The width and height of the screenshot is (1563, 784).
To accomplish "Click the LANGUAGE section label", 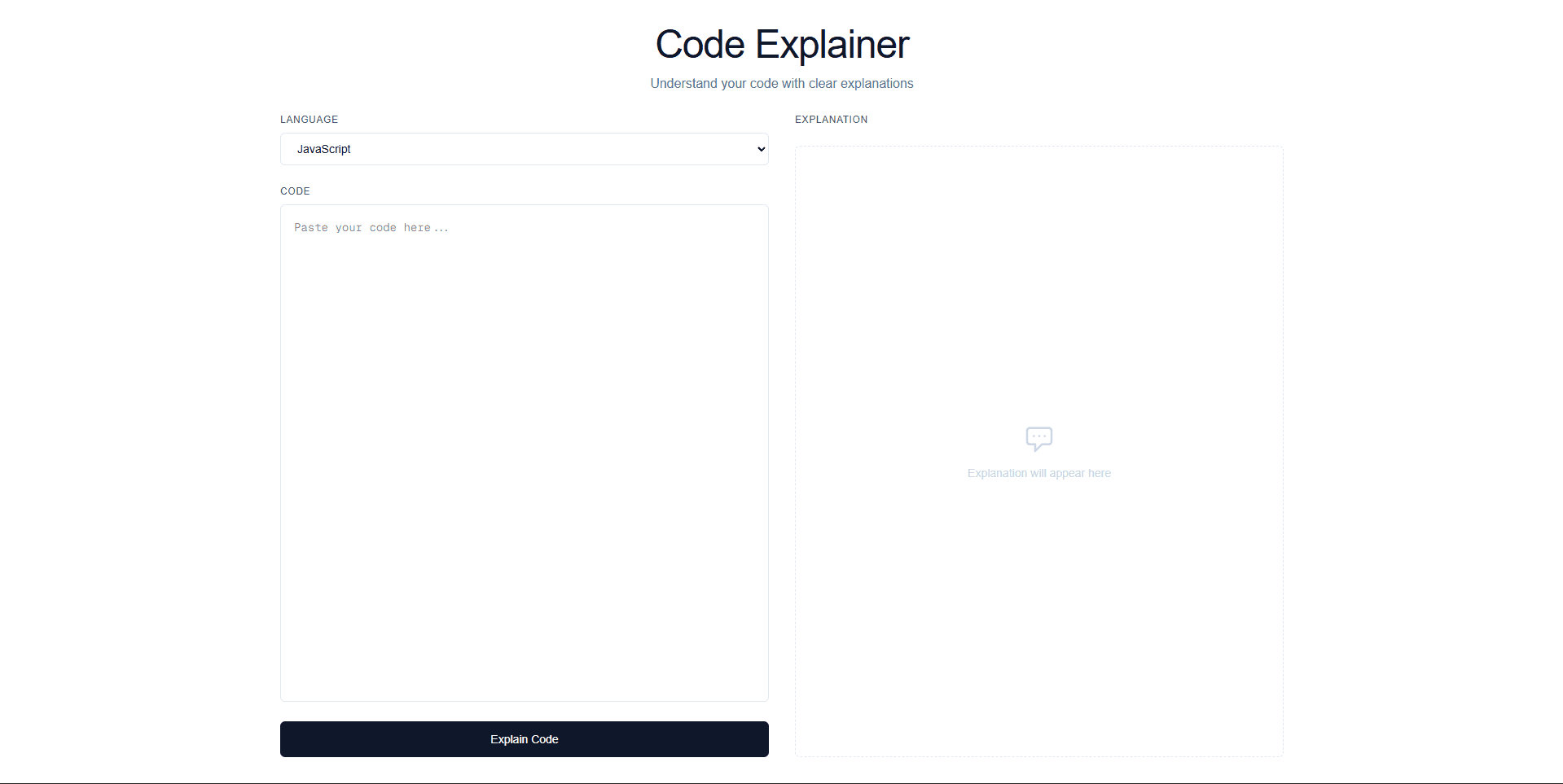I will pyautogui.click(x=309, y=119).
